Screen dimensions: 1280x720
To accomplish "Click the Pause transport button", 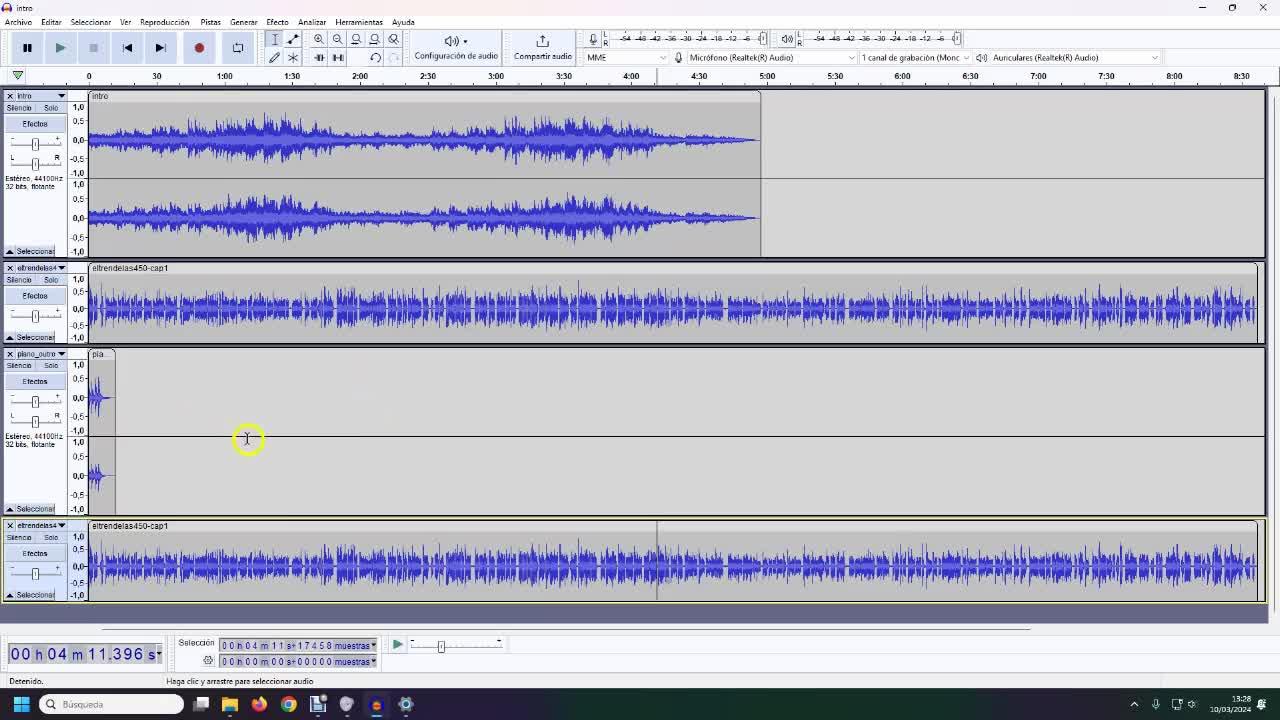I will coord(27,48).
